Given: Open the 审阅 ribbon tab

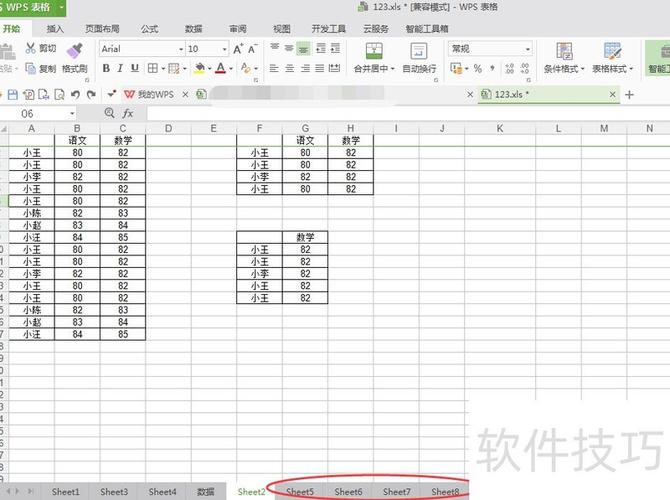Looking at the screenshot, I should click(238, 29).
